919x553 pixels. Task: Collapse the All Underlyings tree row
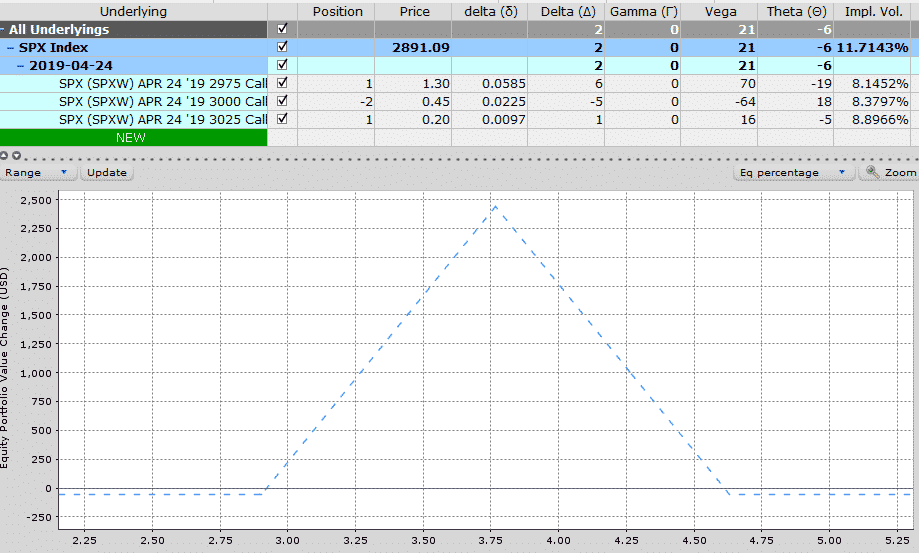[x=4, y=30]
